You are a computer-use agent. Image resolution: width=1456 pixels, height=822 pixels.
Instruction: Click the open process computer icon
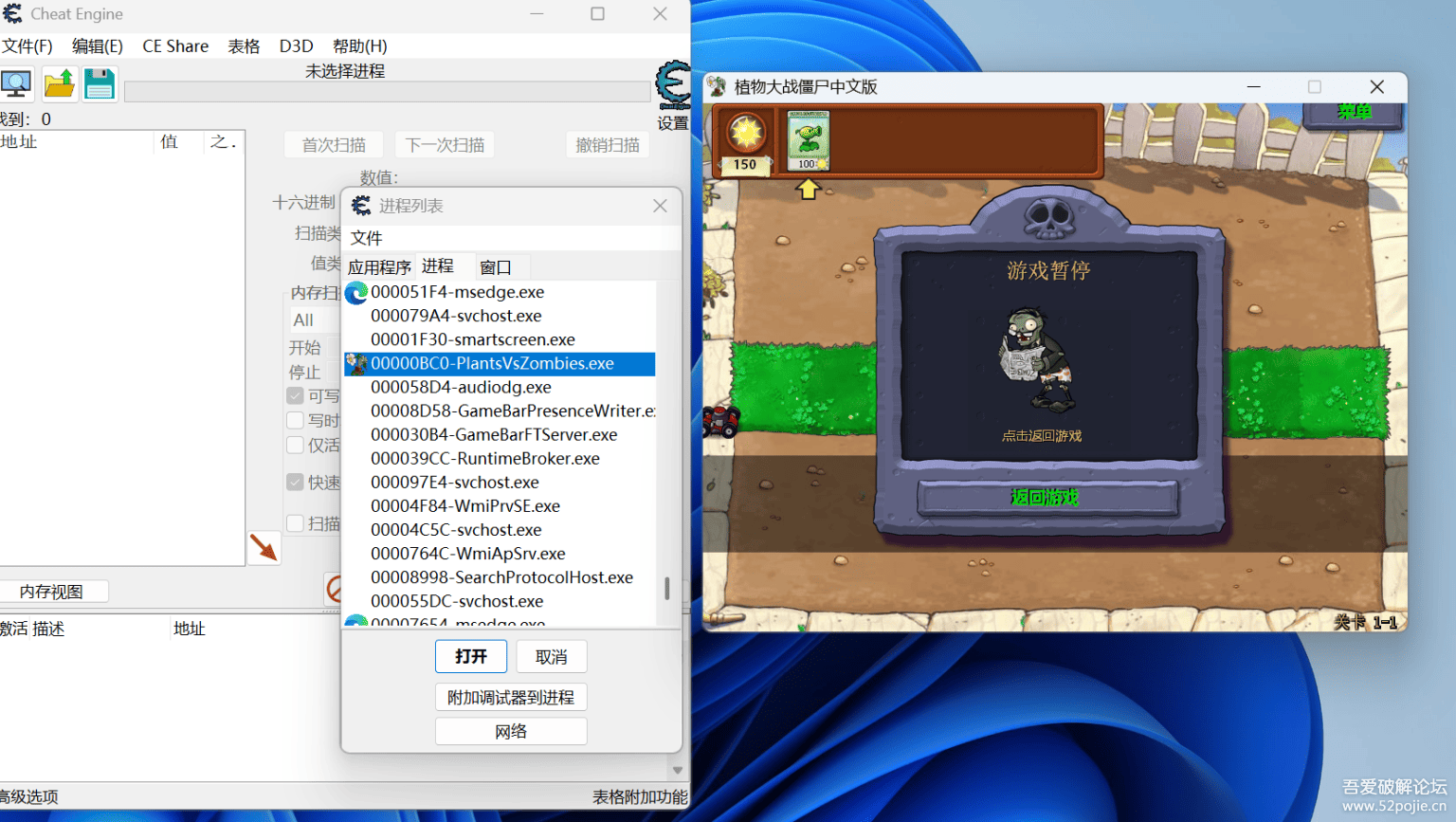coord(16,84)
